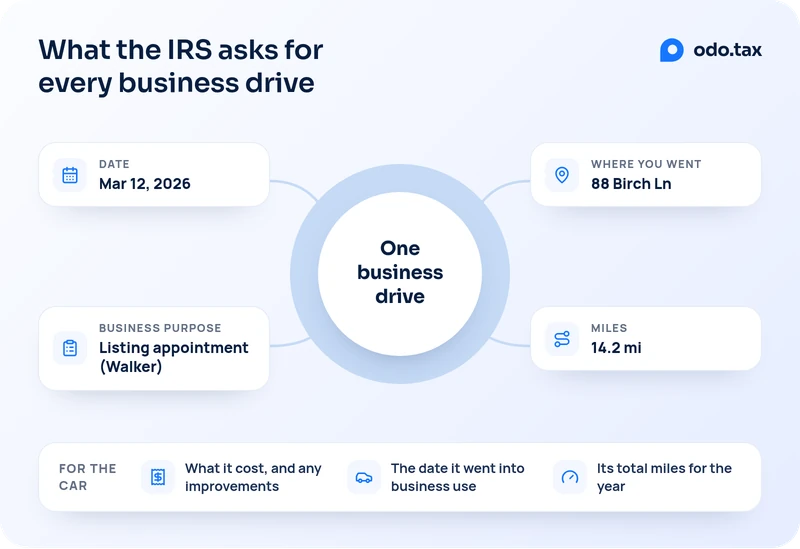This screenshot has width=800, height=549.
Task: Click the MILES label
Action: [609, 328]
